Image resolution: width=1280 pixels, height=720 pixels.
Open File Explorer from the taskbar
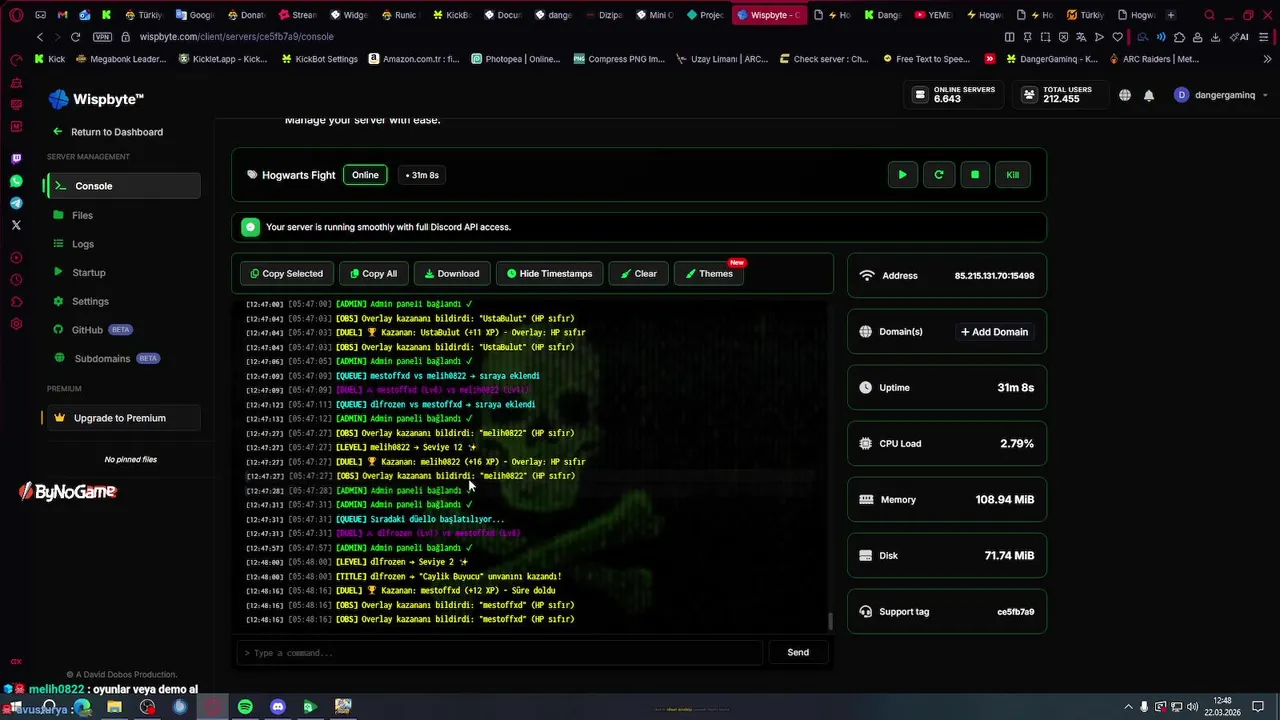pos(114,707)
